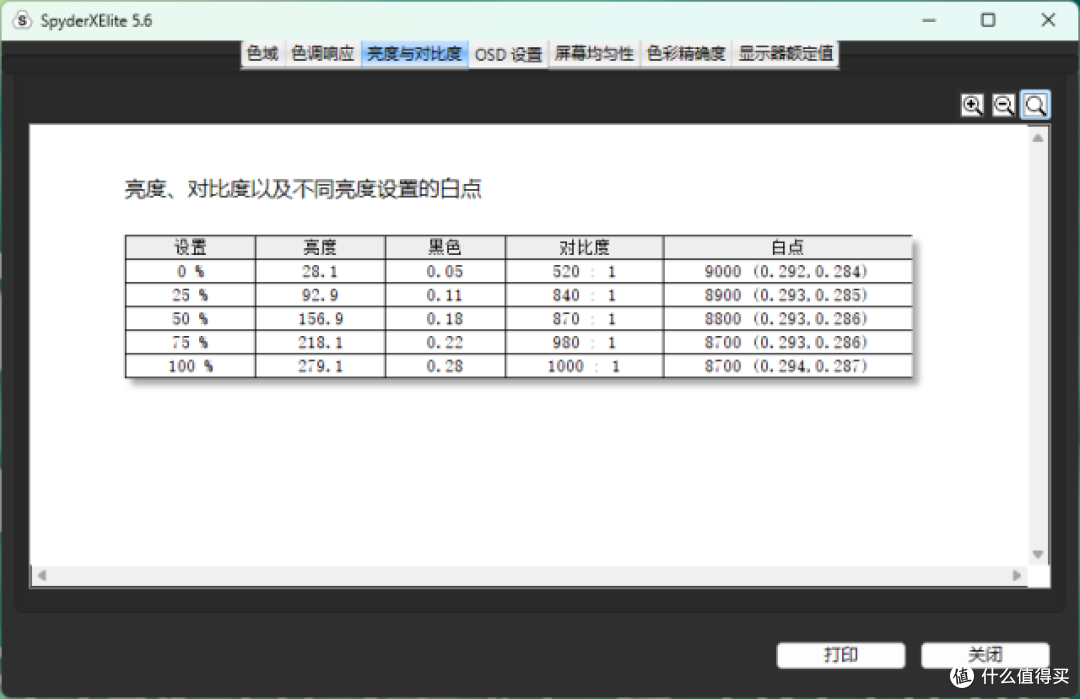Open the OSD 设置 tab
Viewport: 1080px width, 699px height.
[x=508, y=54]
